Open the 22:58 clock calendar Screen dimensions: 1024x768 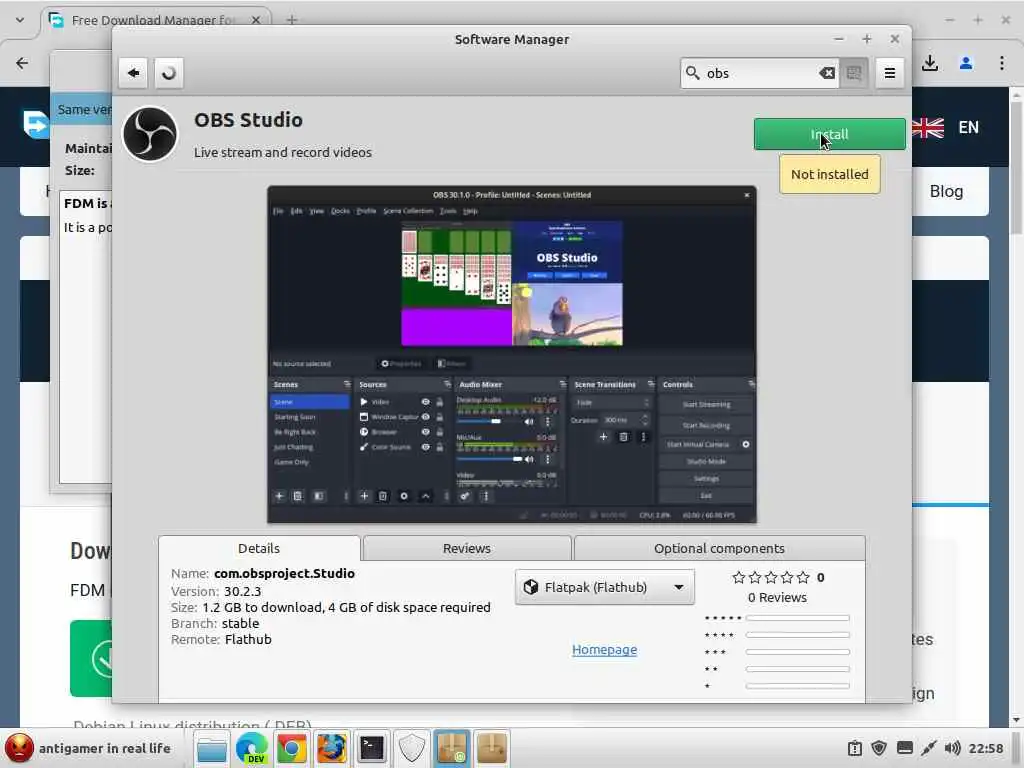(x=986, y=748)
